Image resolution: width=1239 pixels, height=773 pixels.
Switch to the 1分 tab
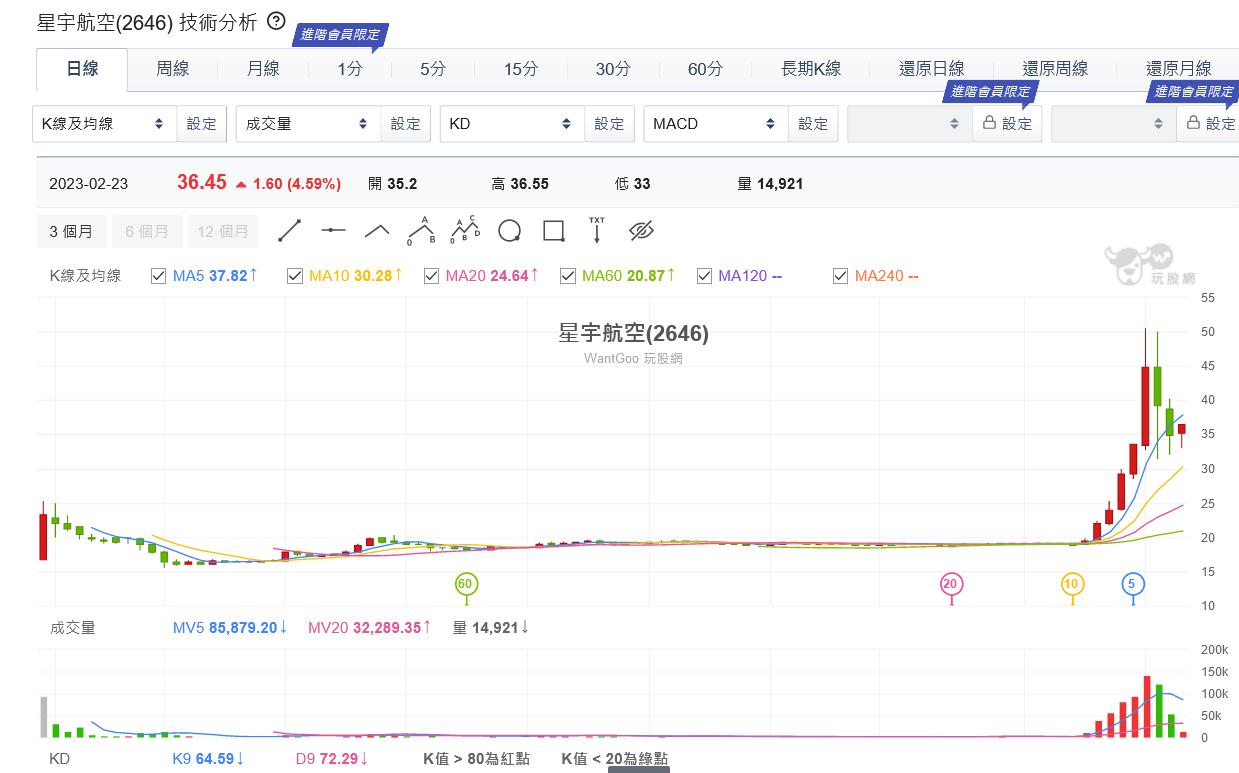coord(350,69)
